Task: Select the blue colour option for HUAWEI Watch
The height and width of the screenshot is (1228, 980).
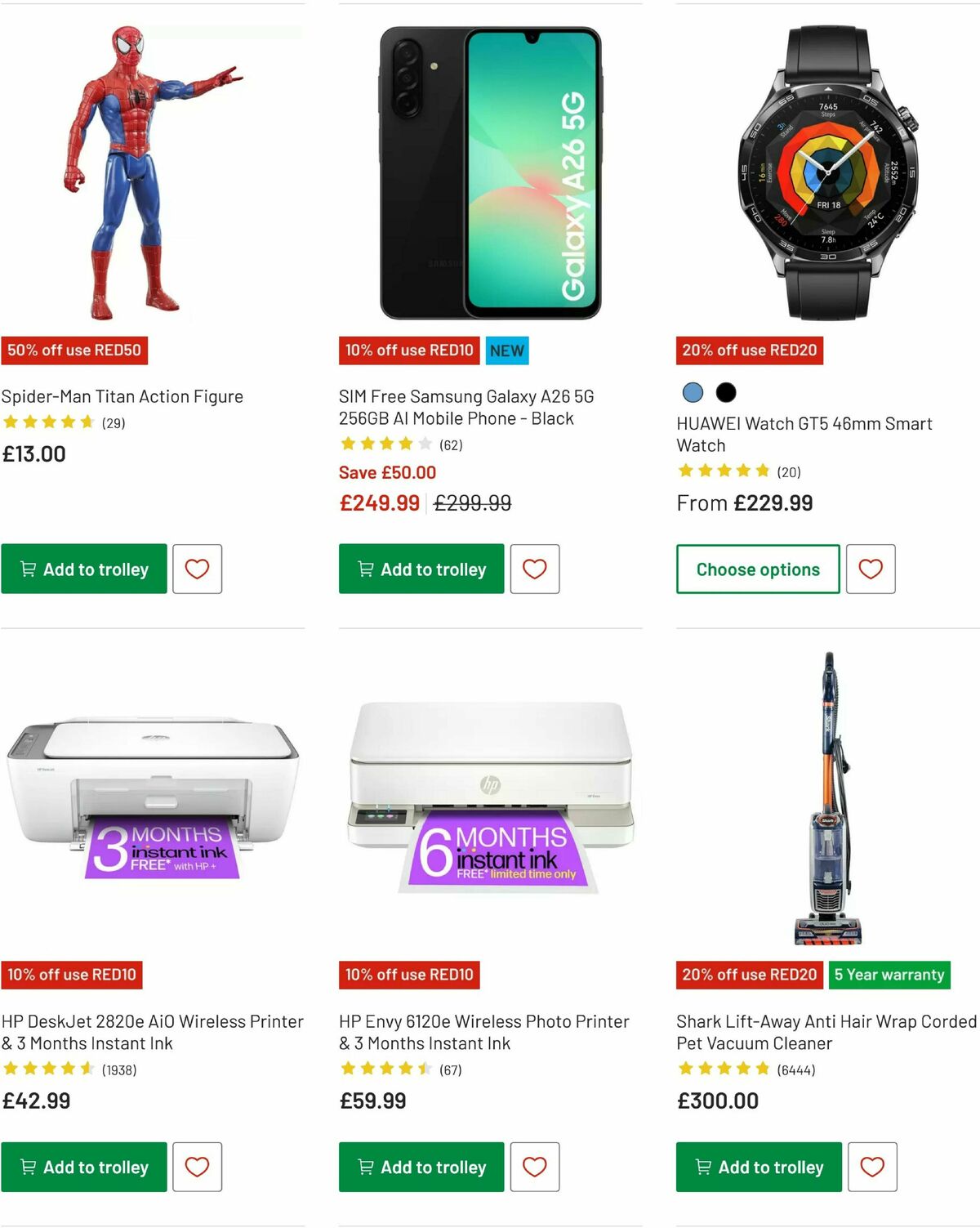Action: 691,393
